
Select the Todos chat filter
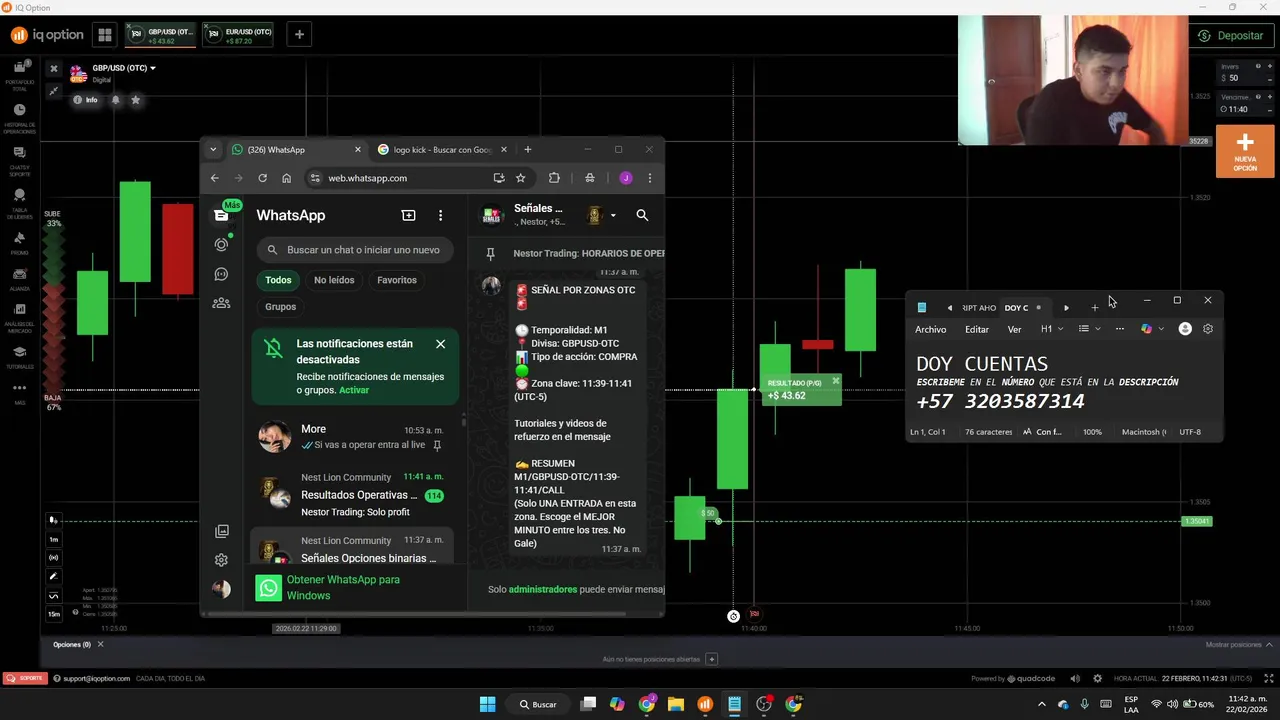[278, 280]
